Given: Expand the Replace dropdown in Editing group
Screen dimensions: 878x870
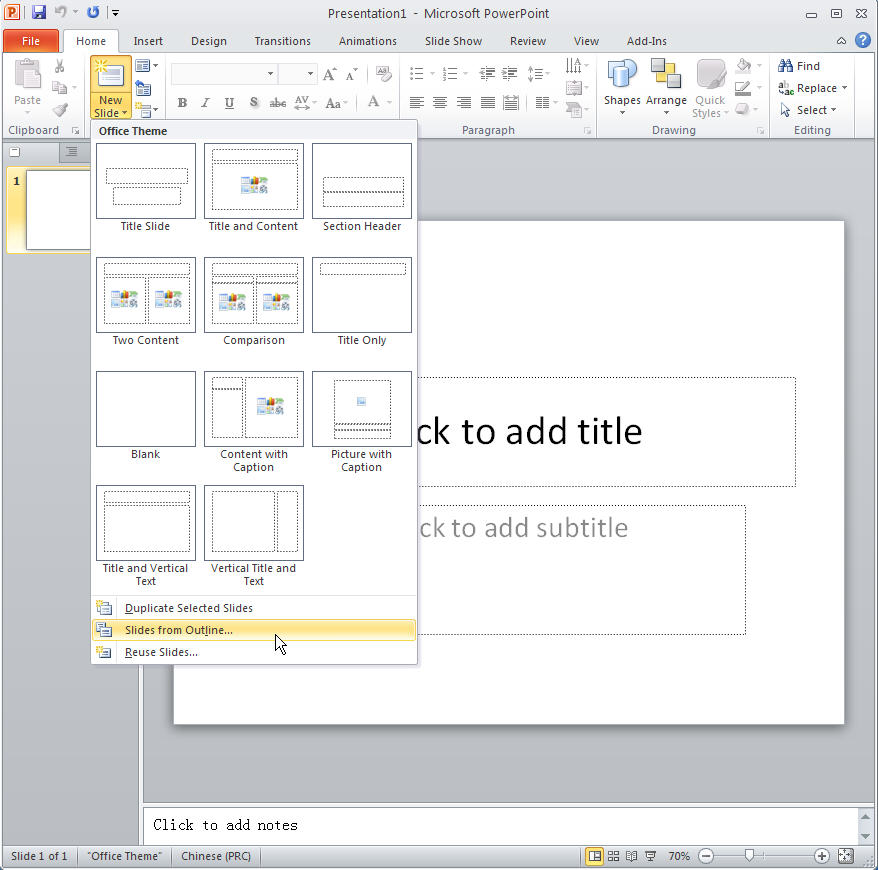Looking at the screenshot, I should click(843, 87).
